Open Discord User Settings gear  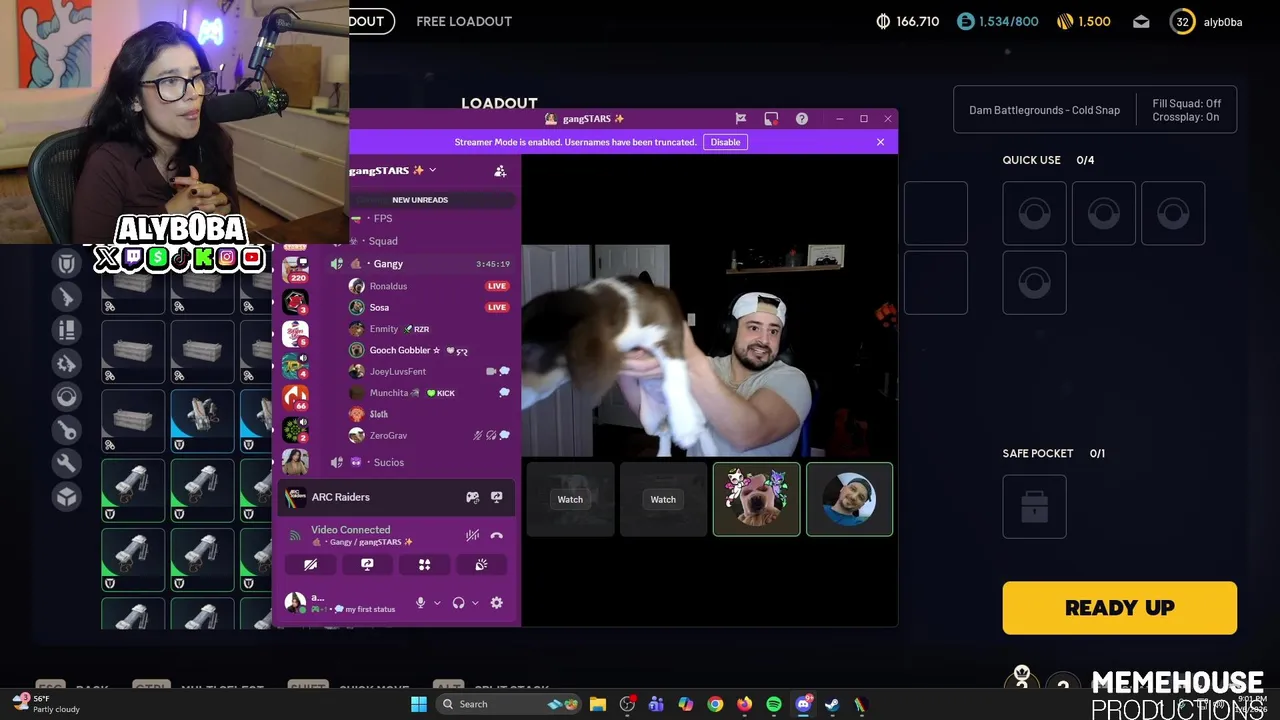point(497,603)
